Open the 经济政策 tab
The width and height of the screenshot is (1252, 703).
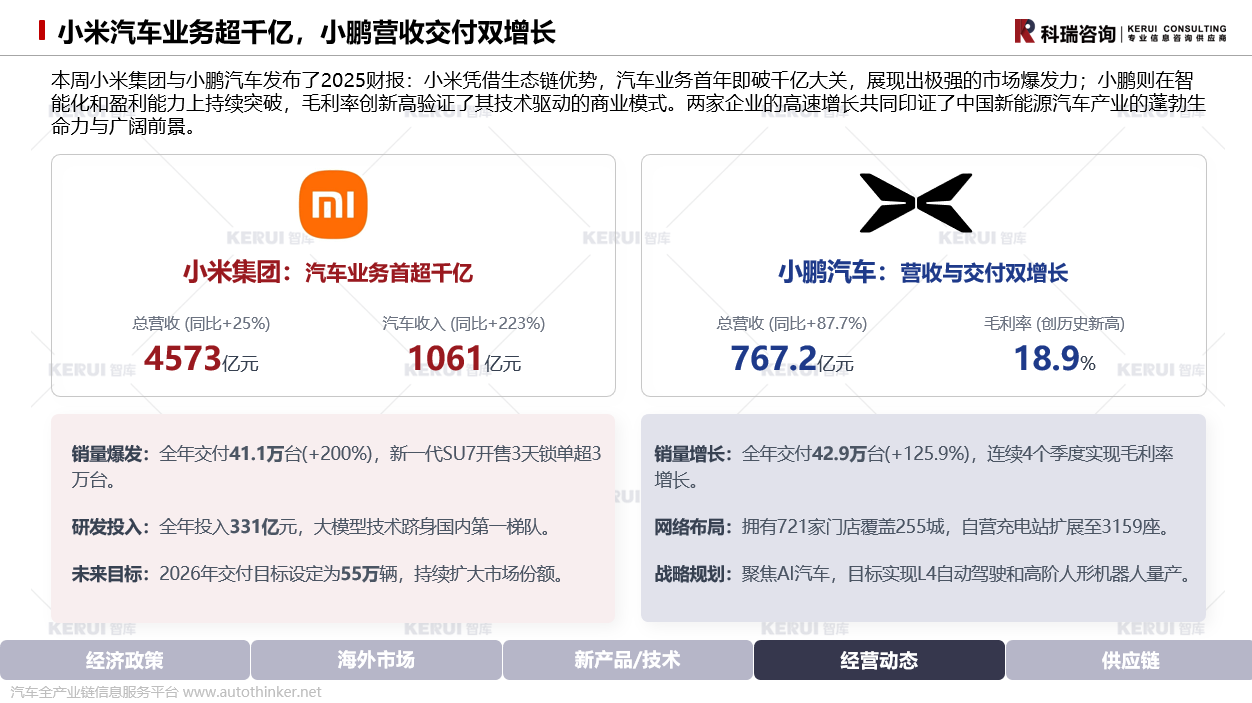(125, 660)
